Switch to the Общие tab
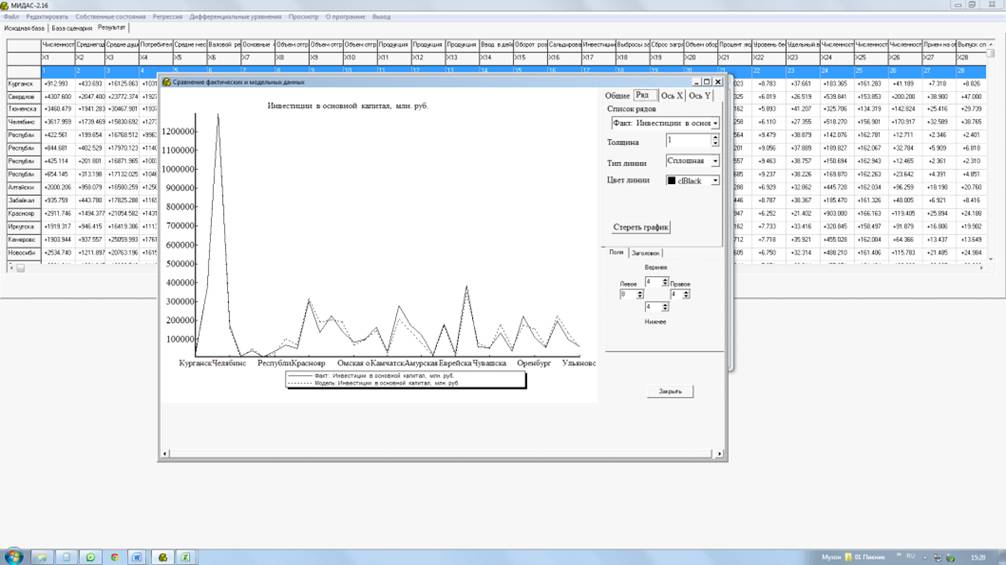Viewport: 1006px width, 565px height. coord(617,95)
